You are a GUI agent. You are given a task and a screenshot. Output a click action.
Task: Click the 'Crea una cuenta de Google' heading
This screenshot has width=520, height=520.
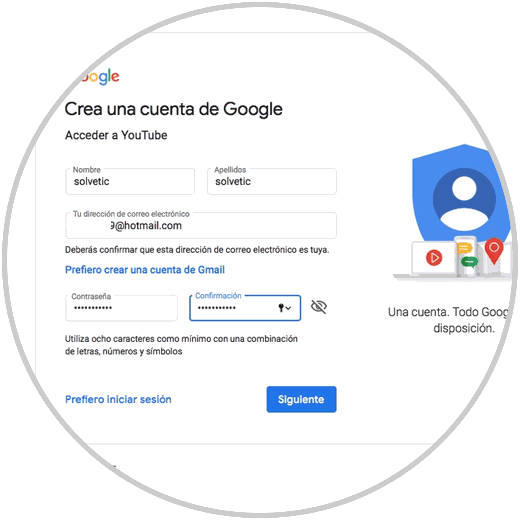point(173,110)
